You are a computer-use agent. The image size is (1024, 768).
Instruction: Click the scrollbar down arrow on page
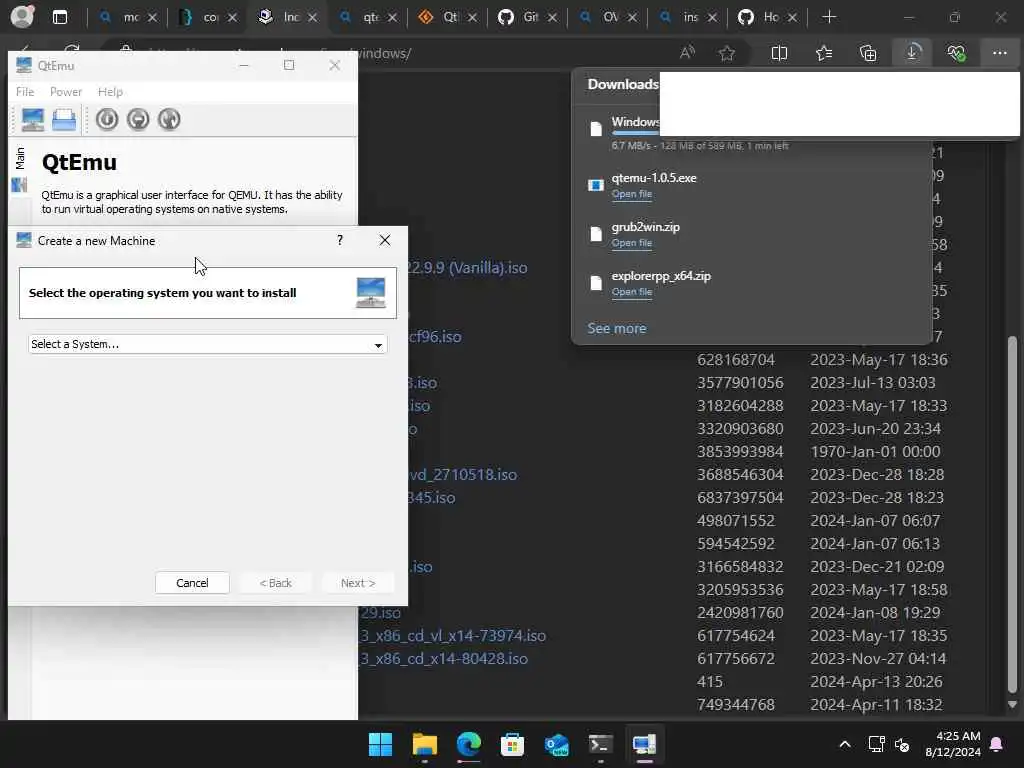tap(1012, 705)
